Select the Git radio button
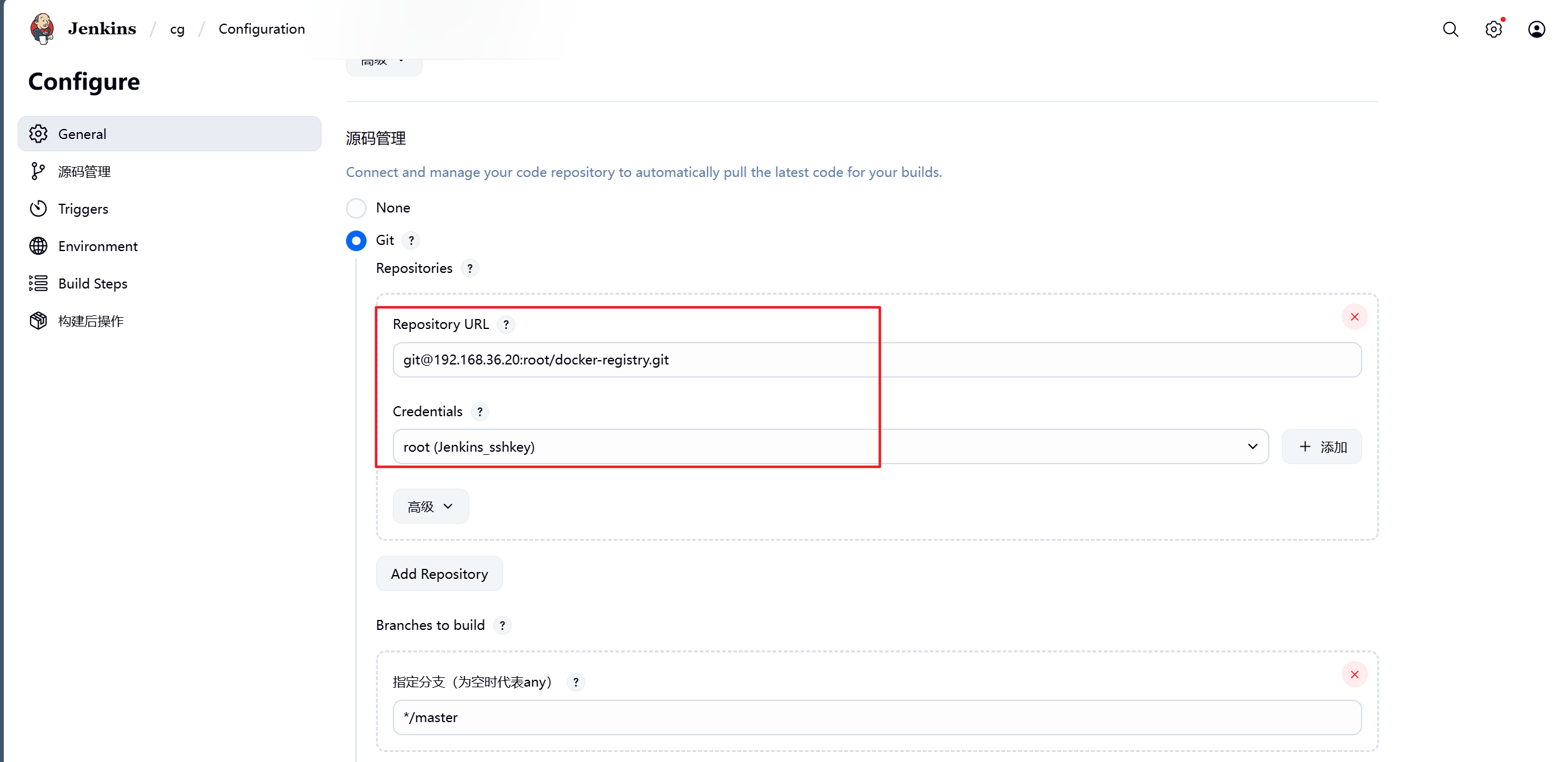This screenshot has height=762, width=1568. point(356,241)
